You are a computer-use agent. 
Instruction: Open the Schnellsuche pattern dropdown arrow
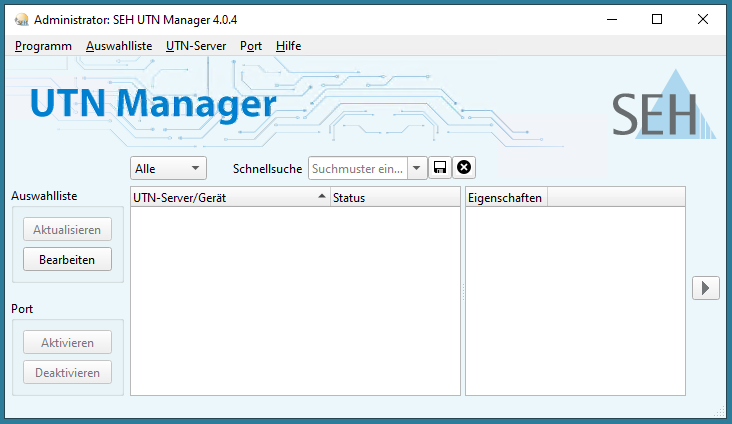417,168
